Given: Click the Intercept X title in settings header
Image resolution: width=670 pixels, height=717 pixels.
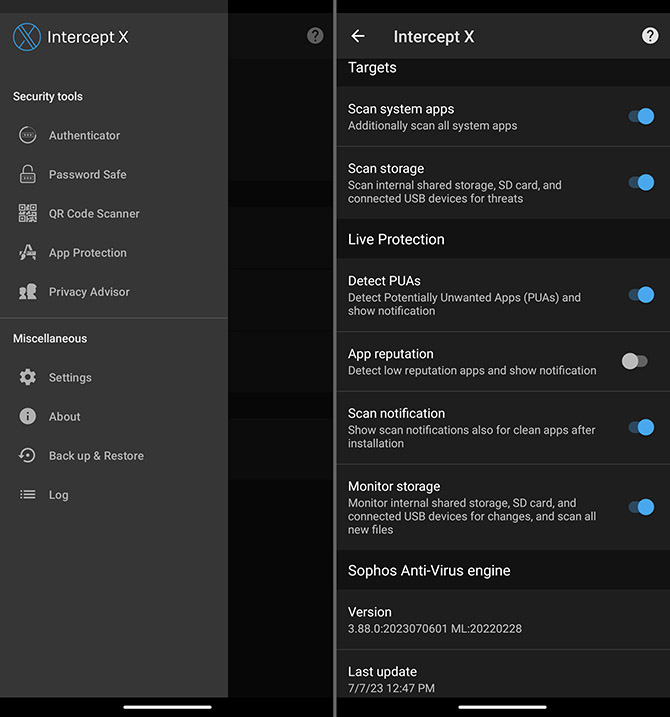Looking at the screenshot, I should coord(434,37).
